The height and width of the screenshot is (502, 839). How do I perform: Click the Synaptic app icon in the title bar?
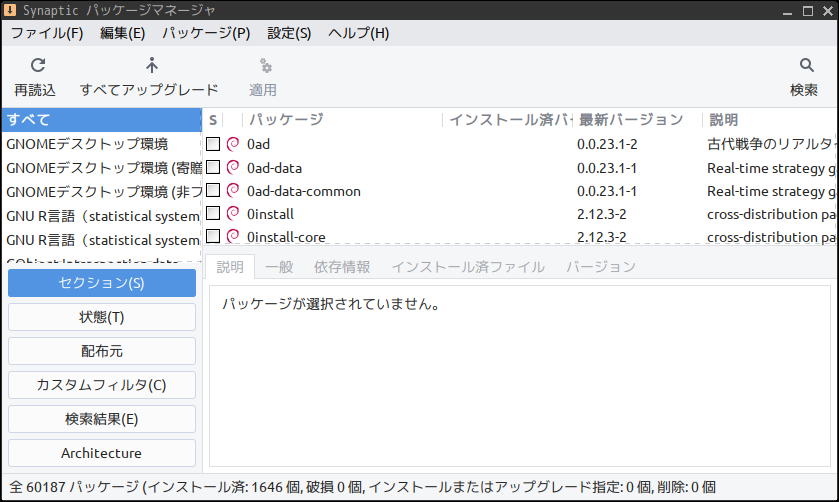[10, 10]
